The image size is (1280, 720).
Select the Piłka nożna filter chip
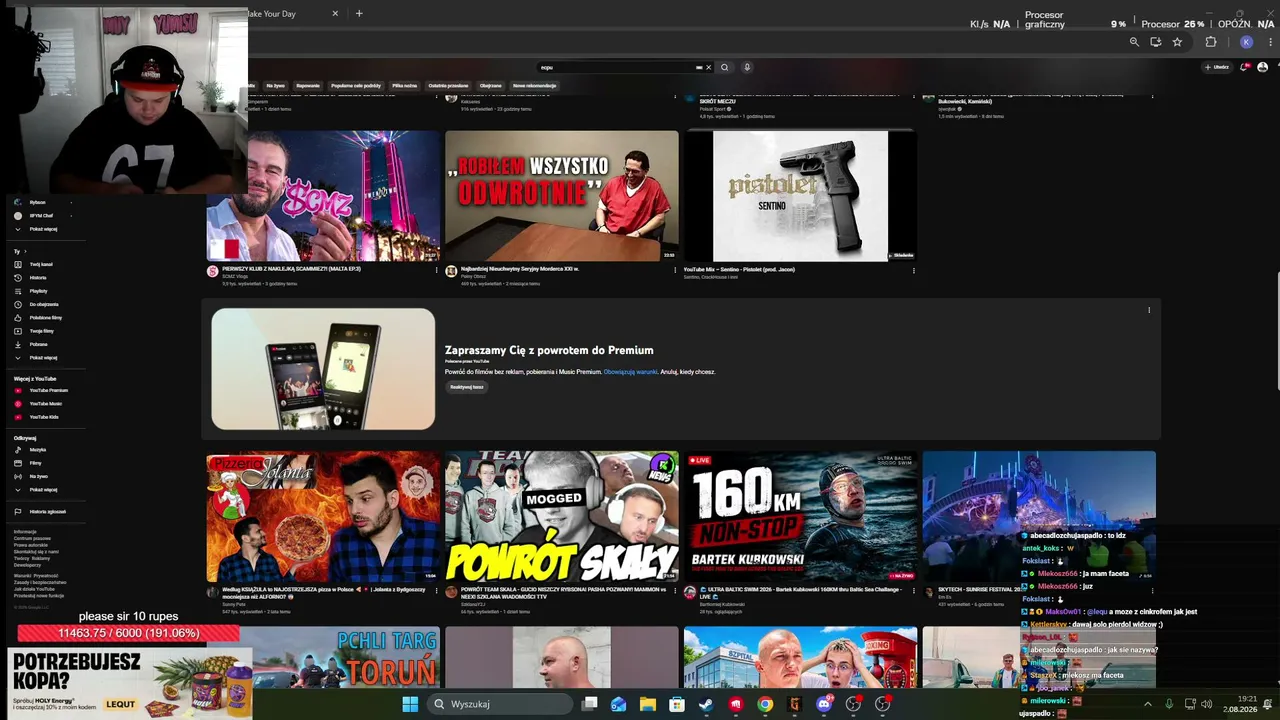[405, 86]
